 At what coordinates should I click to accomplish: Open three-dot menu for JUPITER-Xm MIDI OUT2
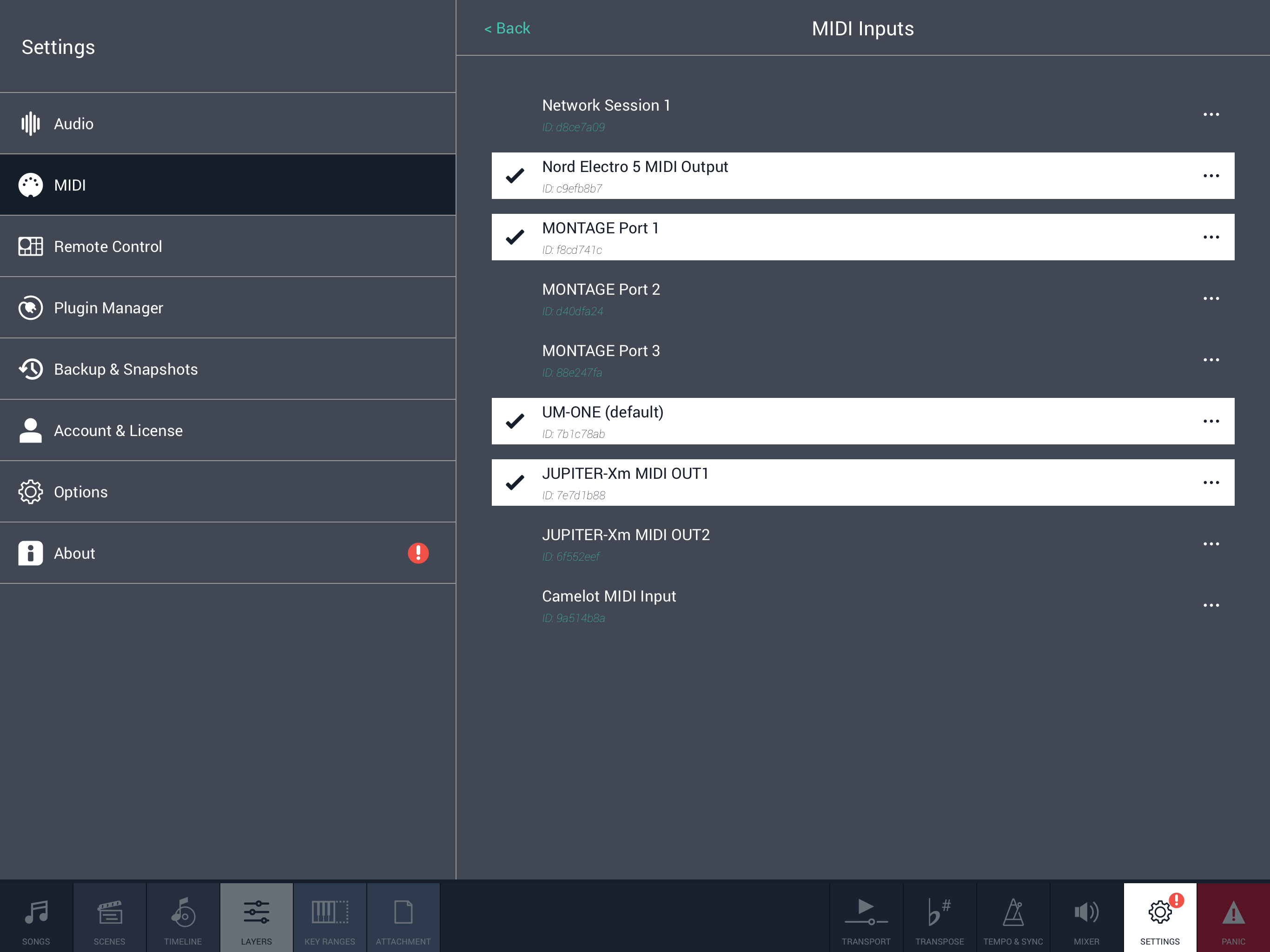click(1211, 544)
